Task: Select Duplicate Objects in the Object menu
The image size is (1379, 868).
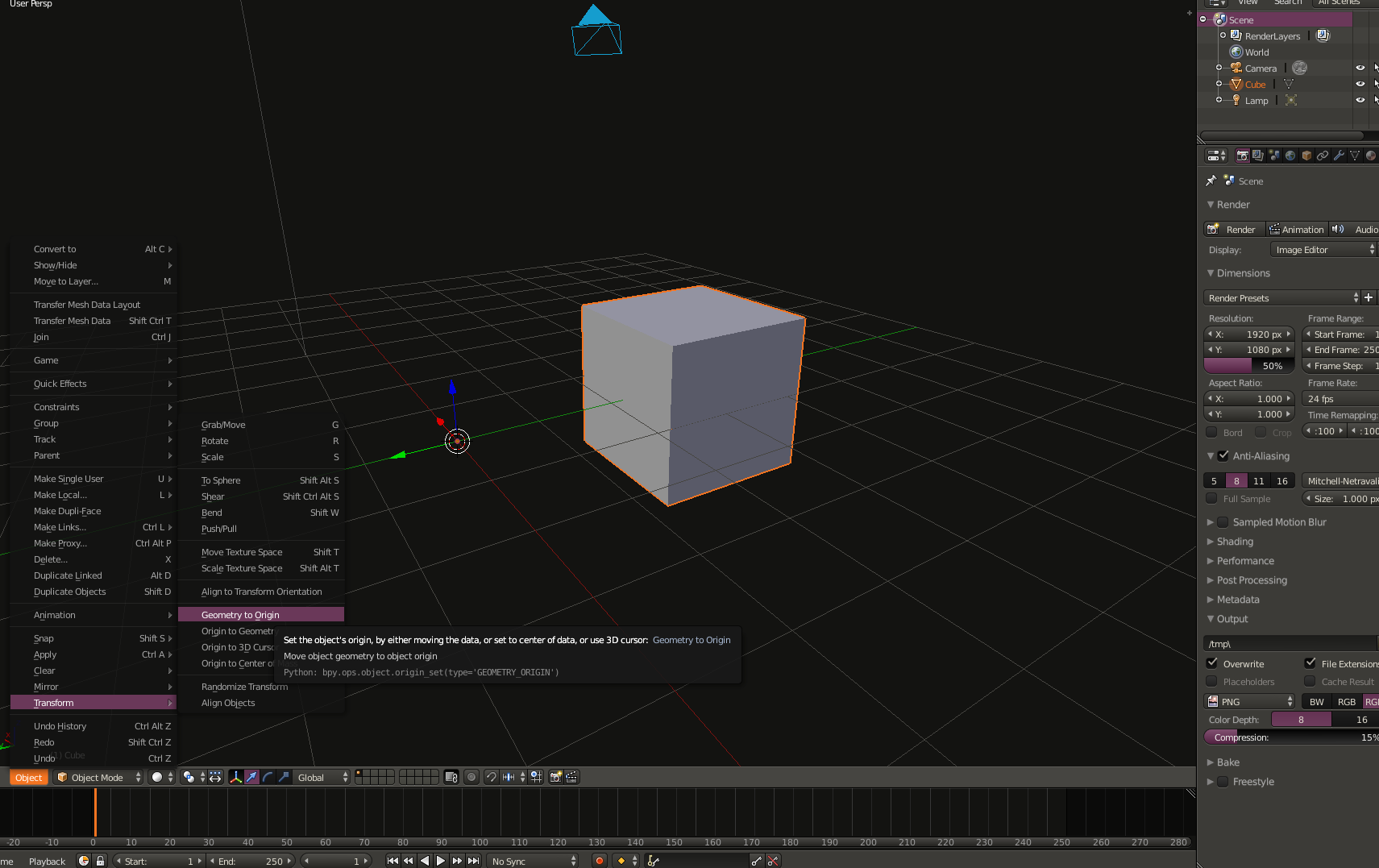Action: [93, 592]
